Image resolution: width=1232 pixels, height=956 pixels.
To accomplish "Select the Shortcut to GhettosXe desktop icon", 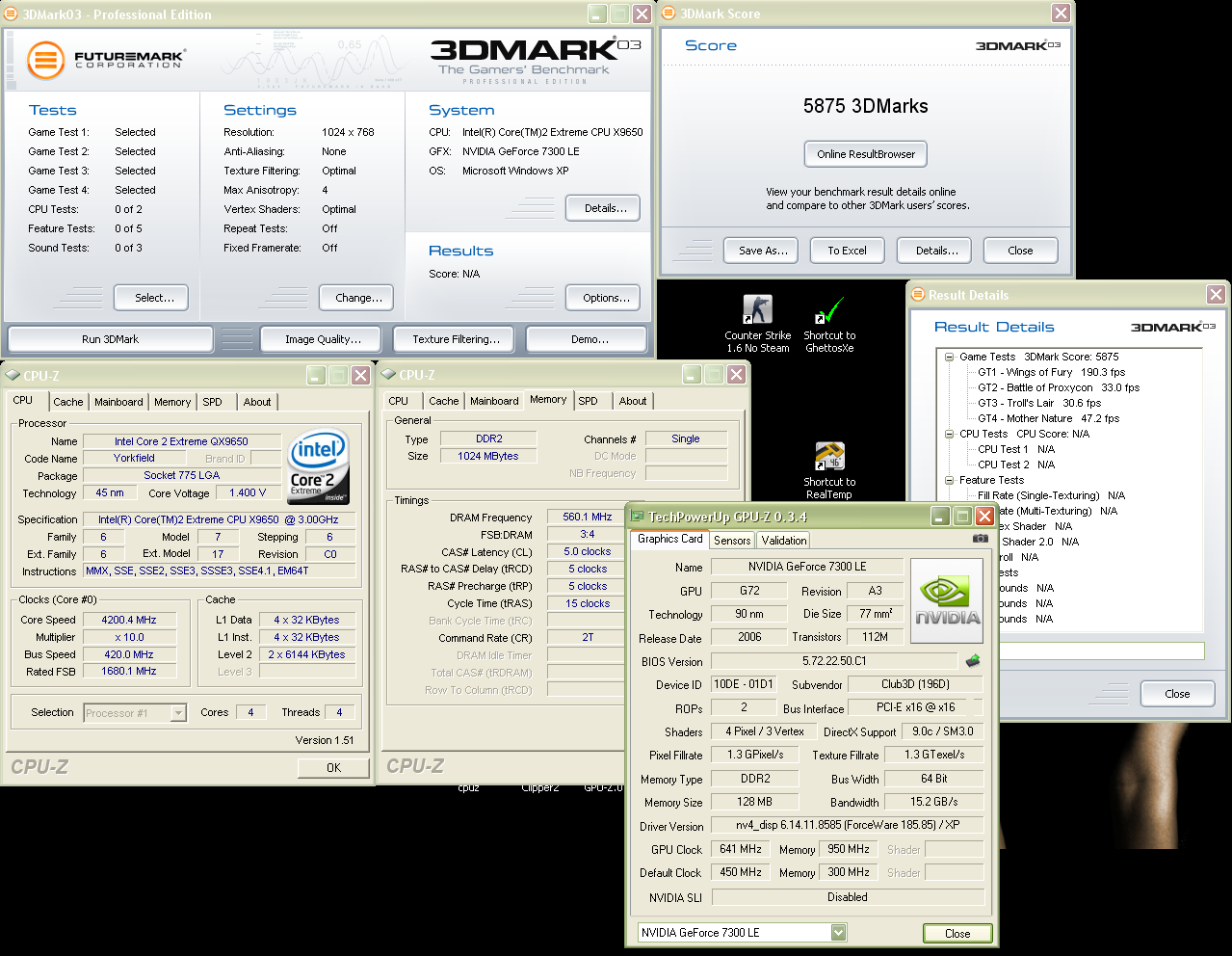I will (829, 325).
